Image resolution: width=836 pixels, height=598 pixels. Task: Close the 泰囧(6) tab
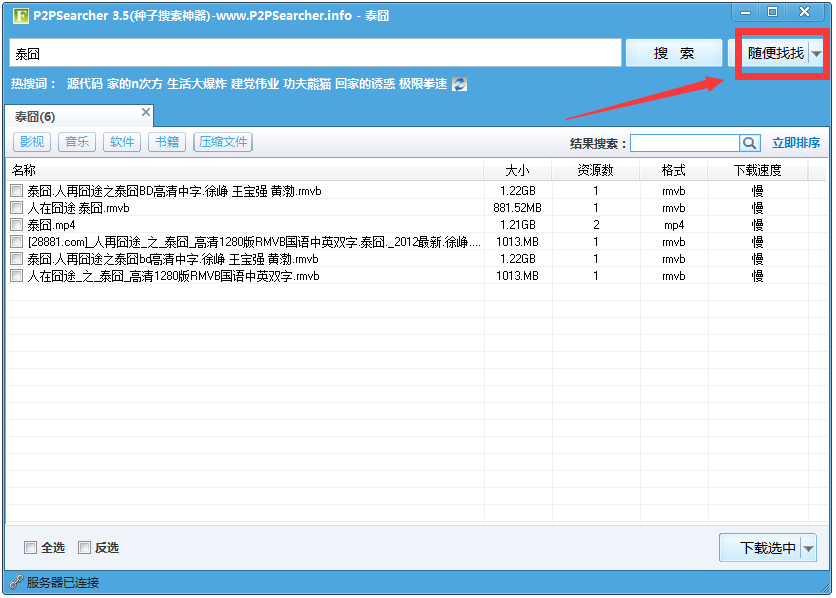(x=145, y=114)
